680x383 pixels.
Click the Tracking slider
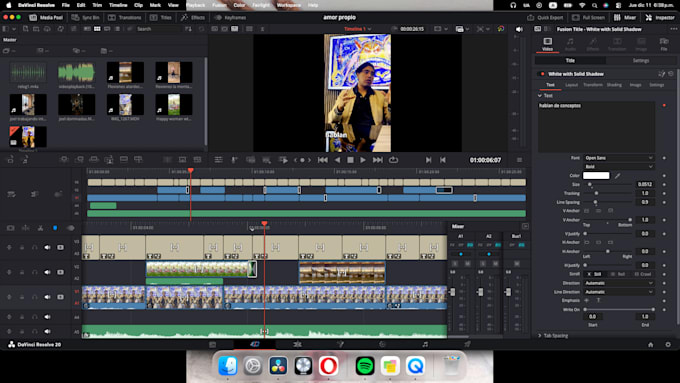[x=608, y=193]
